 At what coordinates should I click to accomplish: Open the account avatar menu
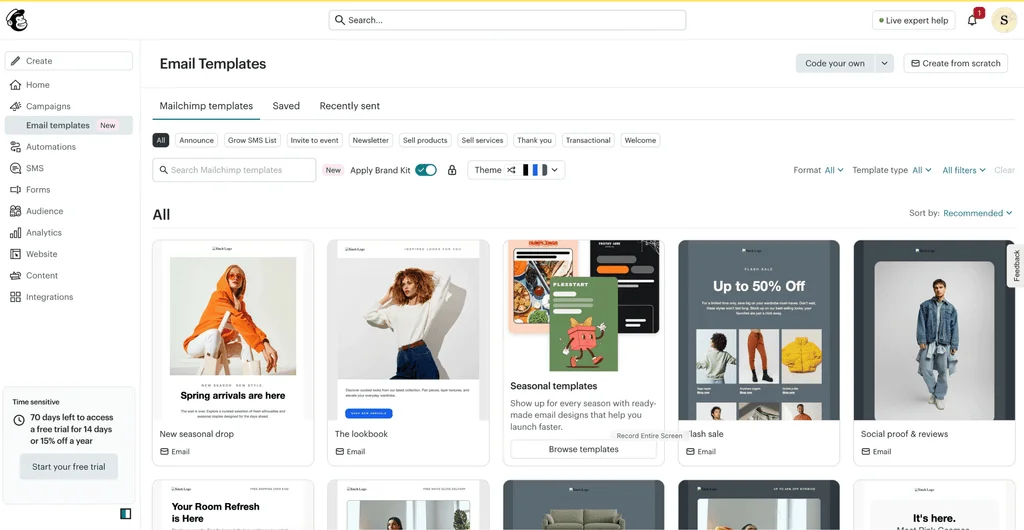point(1004,20)
